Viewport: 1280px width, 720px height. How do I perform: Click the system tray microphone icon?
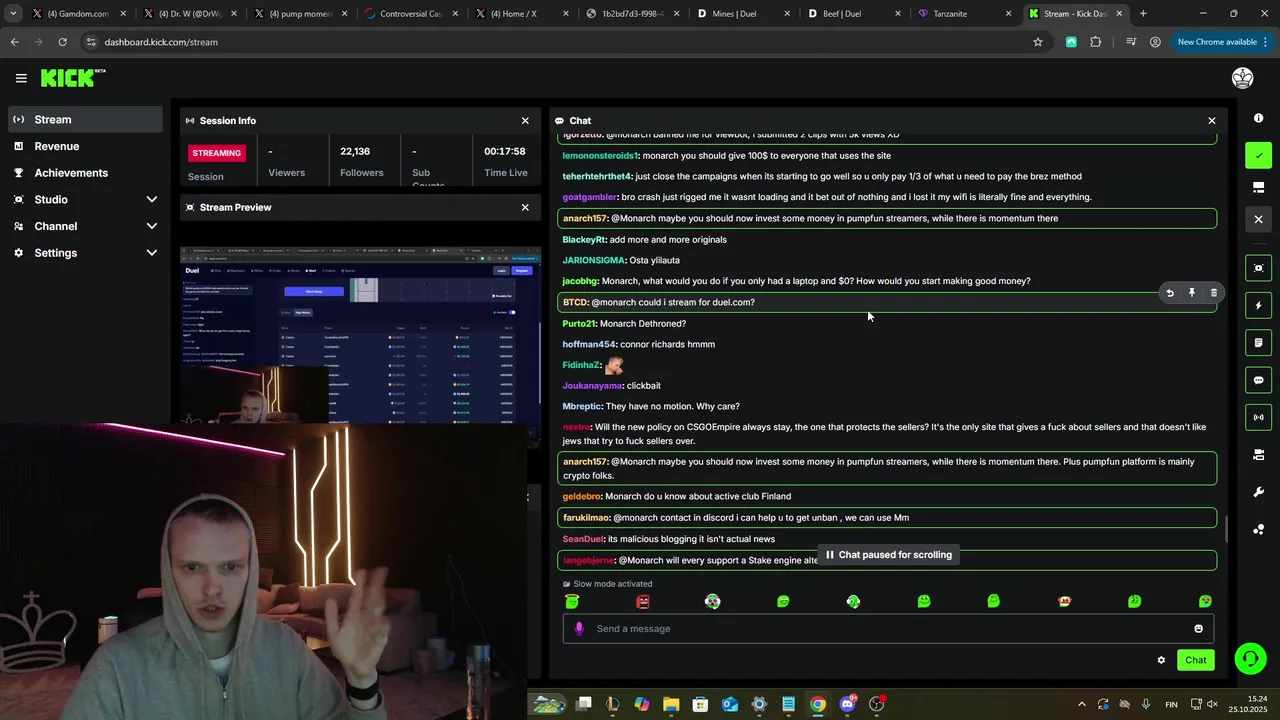(1145, 704)
